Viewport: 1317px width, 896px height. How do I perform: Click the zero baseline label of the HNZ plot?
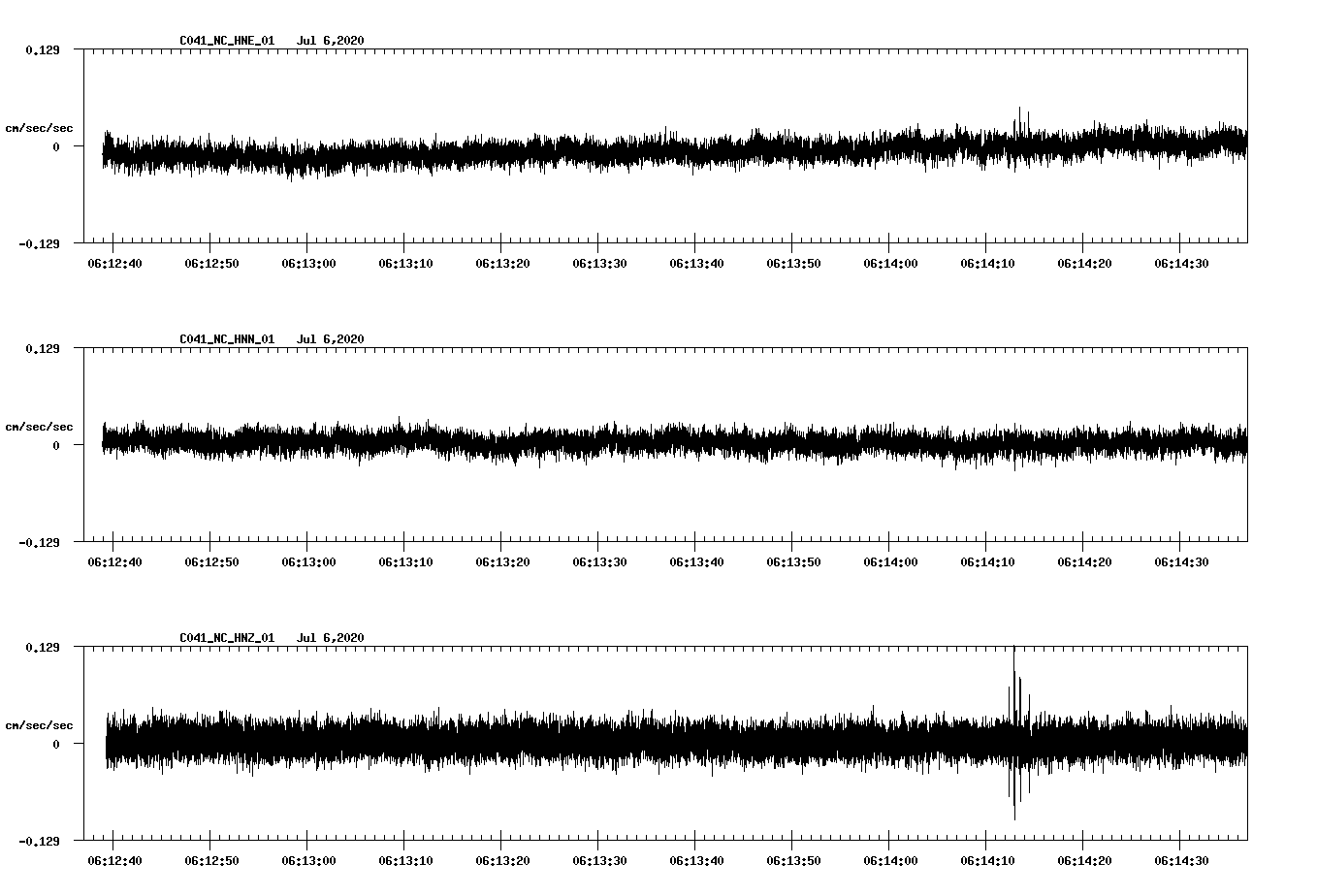56,744
